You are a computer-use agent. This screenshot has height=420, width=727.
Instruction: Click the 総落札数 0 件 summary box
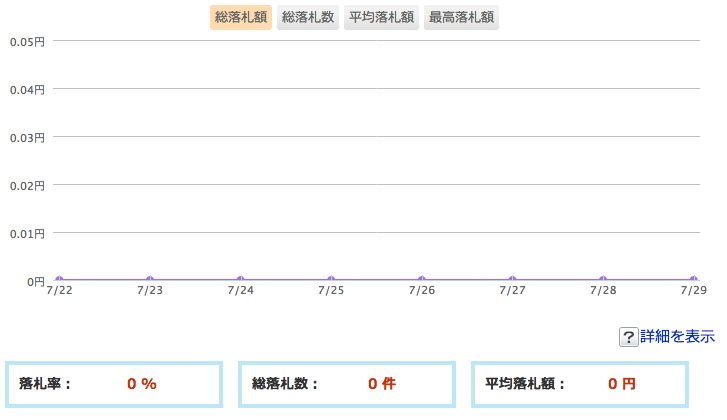(346, 384)
